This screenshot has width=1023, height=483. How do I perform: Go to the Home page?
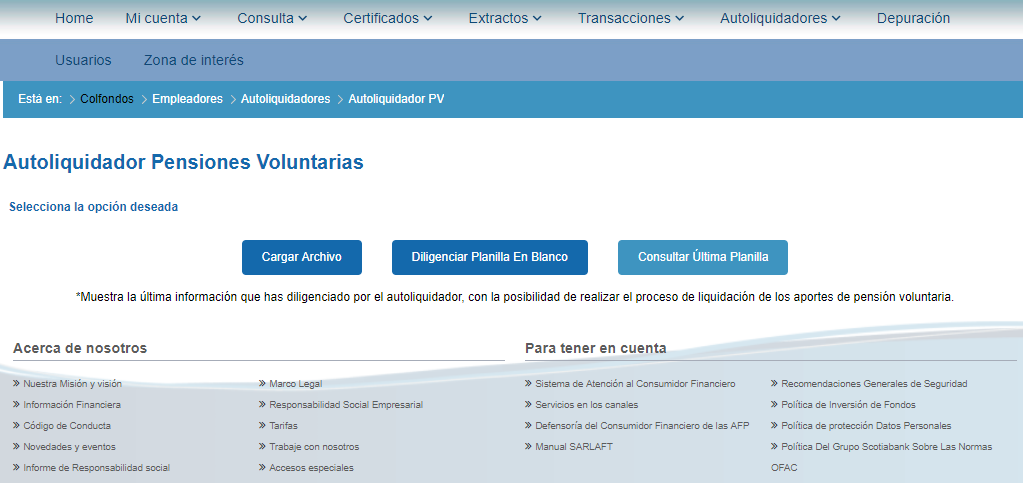tap(74, 18)
